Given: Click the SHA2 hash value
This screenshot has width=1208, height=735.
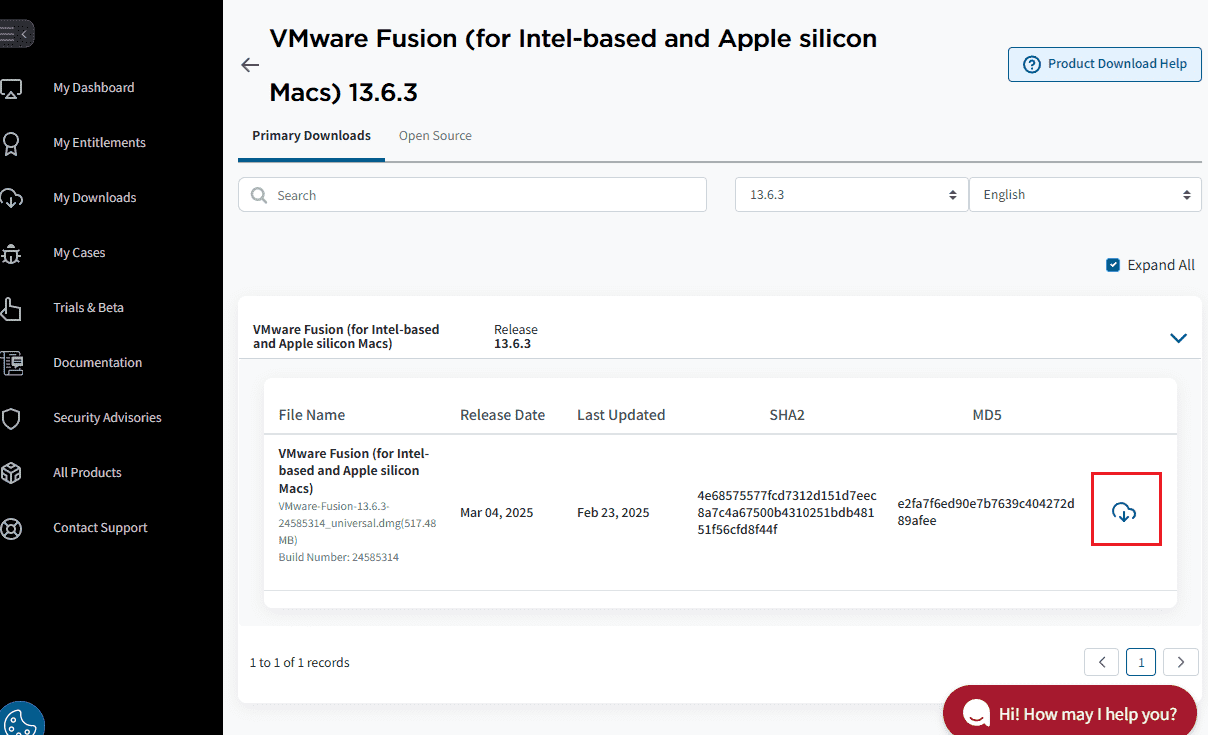Looking at the screenshot, I should tap(787, 512).
